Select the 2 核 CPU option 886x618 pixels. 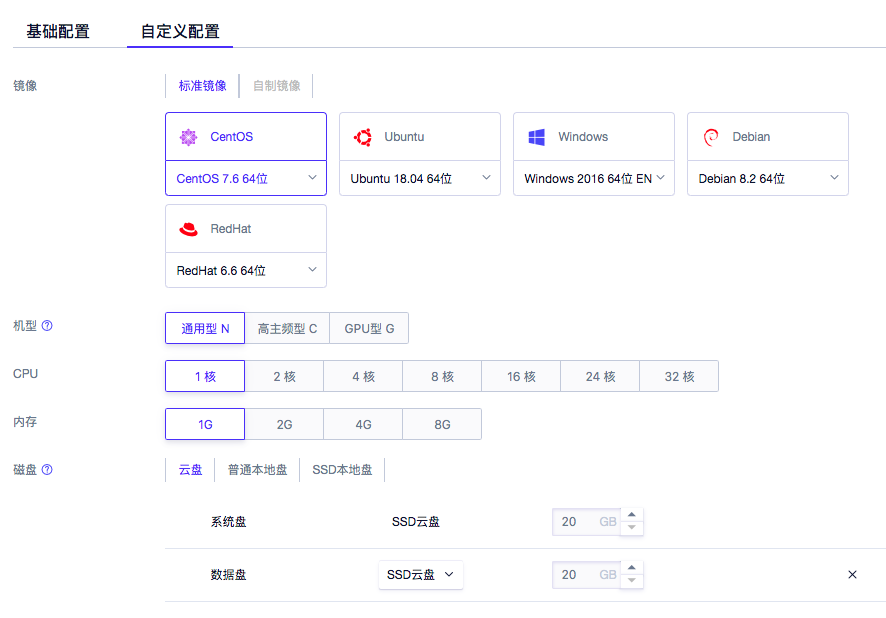click(284, 377)
